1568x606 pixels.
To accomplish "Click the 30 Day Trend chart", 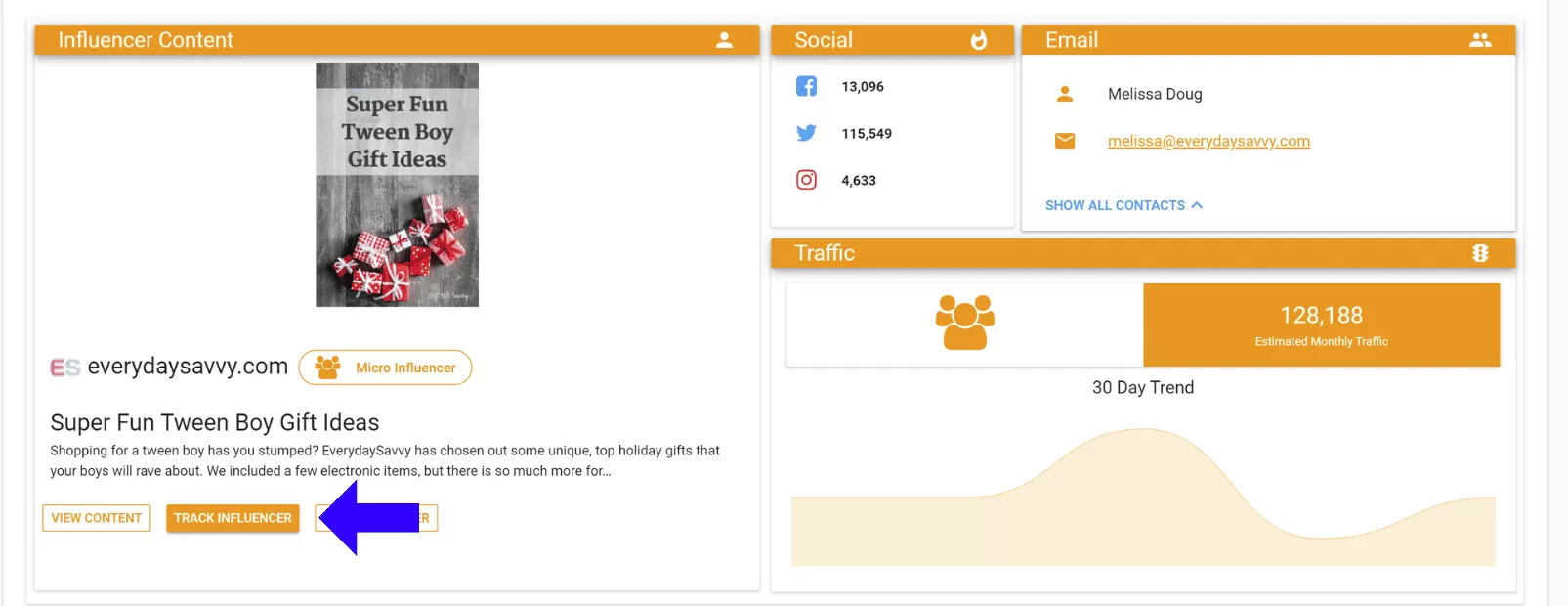I will click(1143, 498).
